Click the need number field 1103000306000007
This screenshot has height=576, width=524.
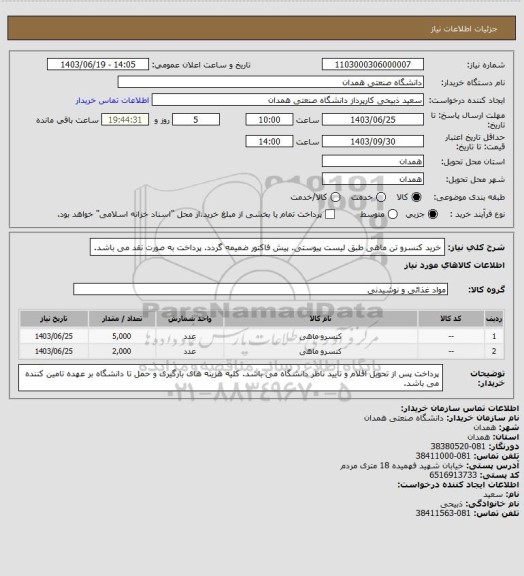[x=373, y=64]
